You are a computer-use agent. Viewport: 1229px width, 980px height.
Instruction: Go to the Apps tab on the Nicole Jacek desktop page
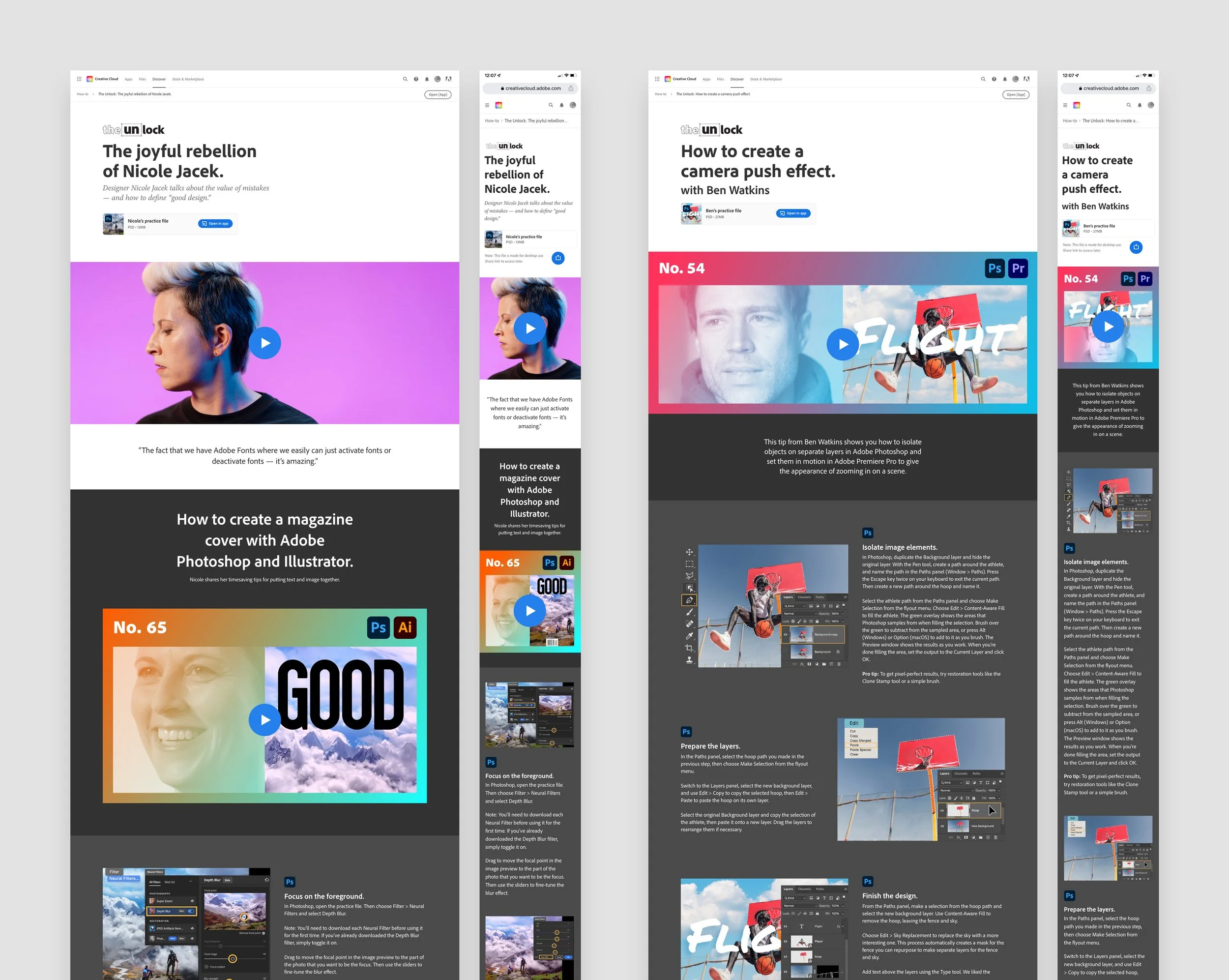pyautogui.click(x=128, y=79)
